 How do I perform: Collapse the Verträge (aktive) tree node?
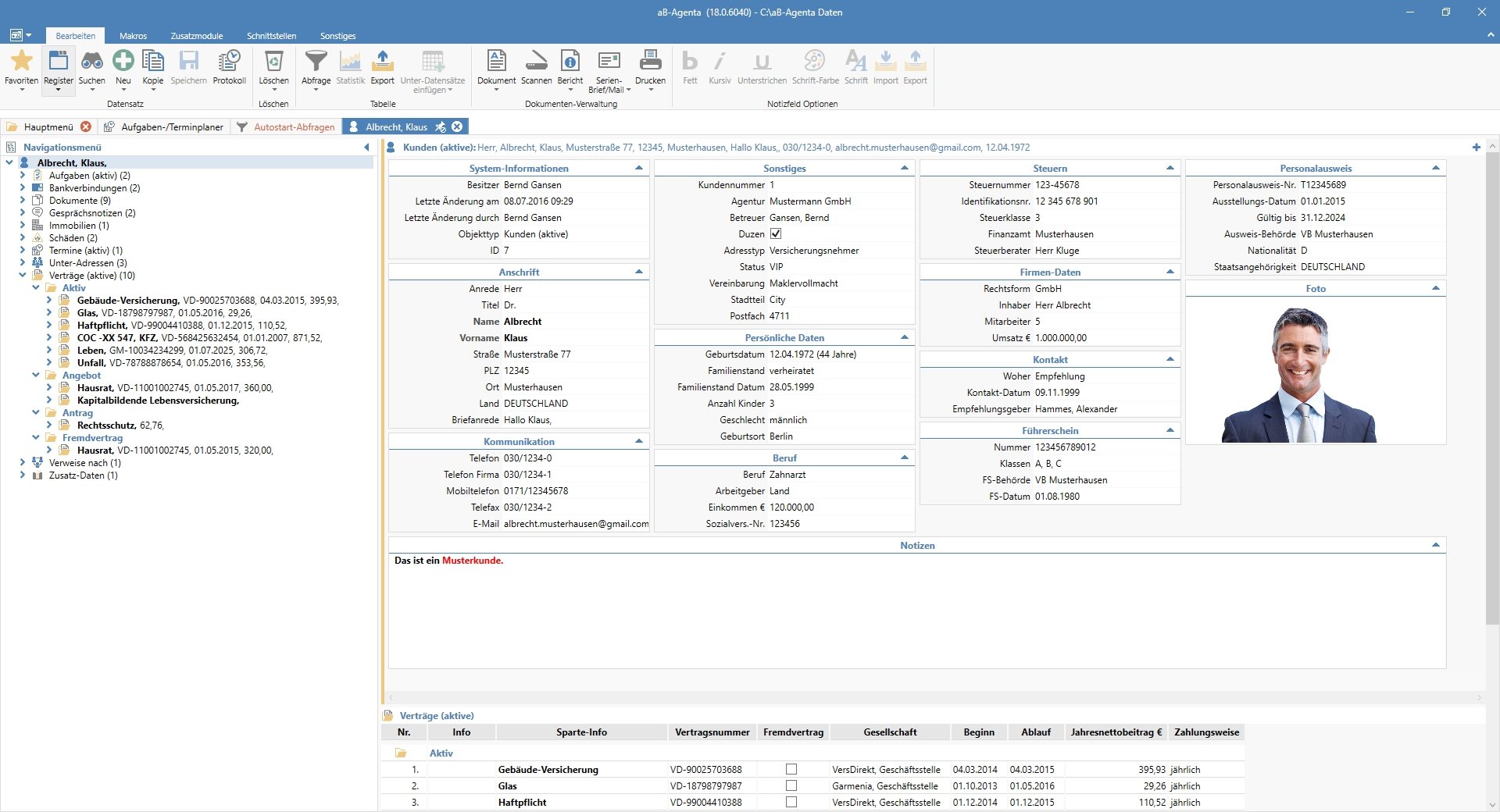(23, 276)
